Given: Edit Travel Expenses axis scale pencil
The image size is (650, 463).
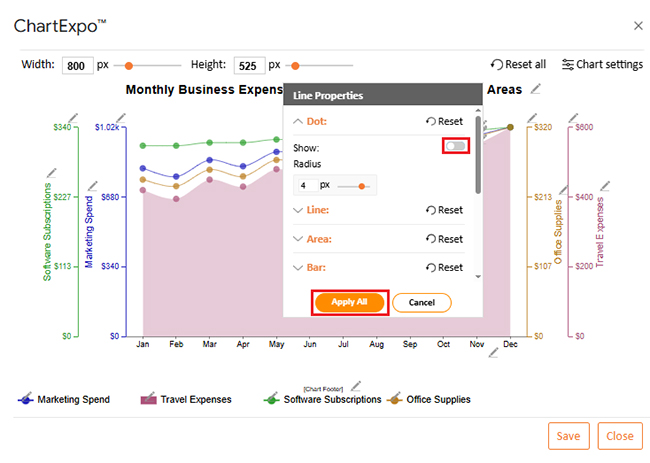Looking at the screenshot, I should (573, 118).
